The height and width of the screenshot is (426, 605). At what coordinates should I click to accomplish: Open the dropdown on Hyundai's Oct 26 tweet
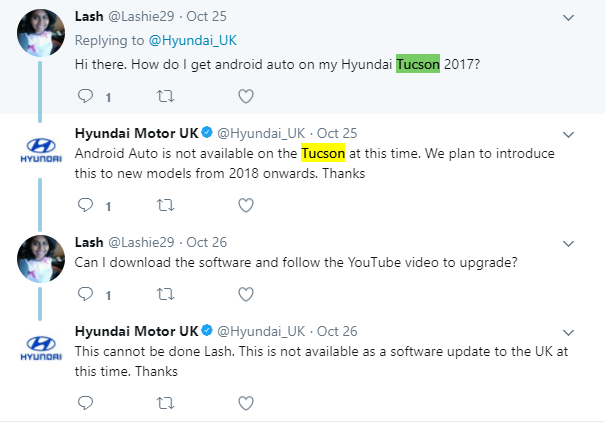569,331
